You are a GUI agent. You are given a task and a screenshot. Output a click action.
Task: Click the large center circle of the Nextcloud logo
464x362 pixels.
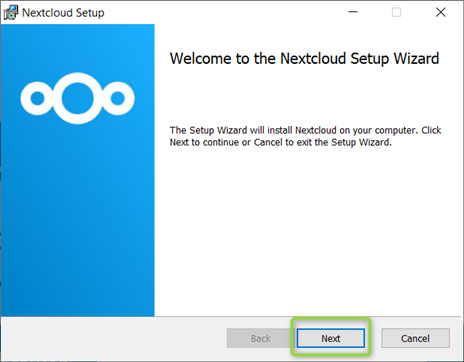[77, 98]
